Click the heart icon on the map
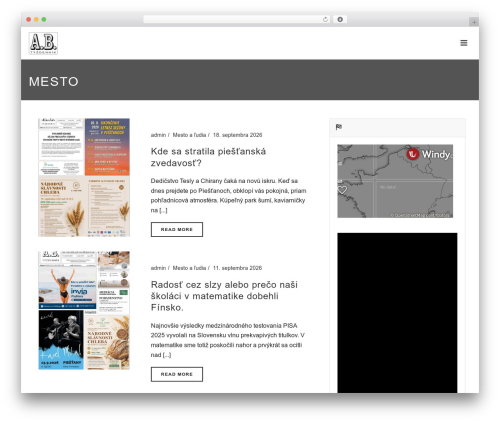 [342, 190]
